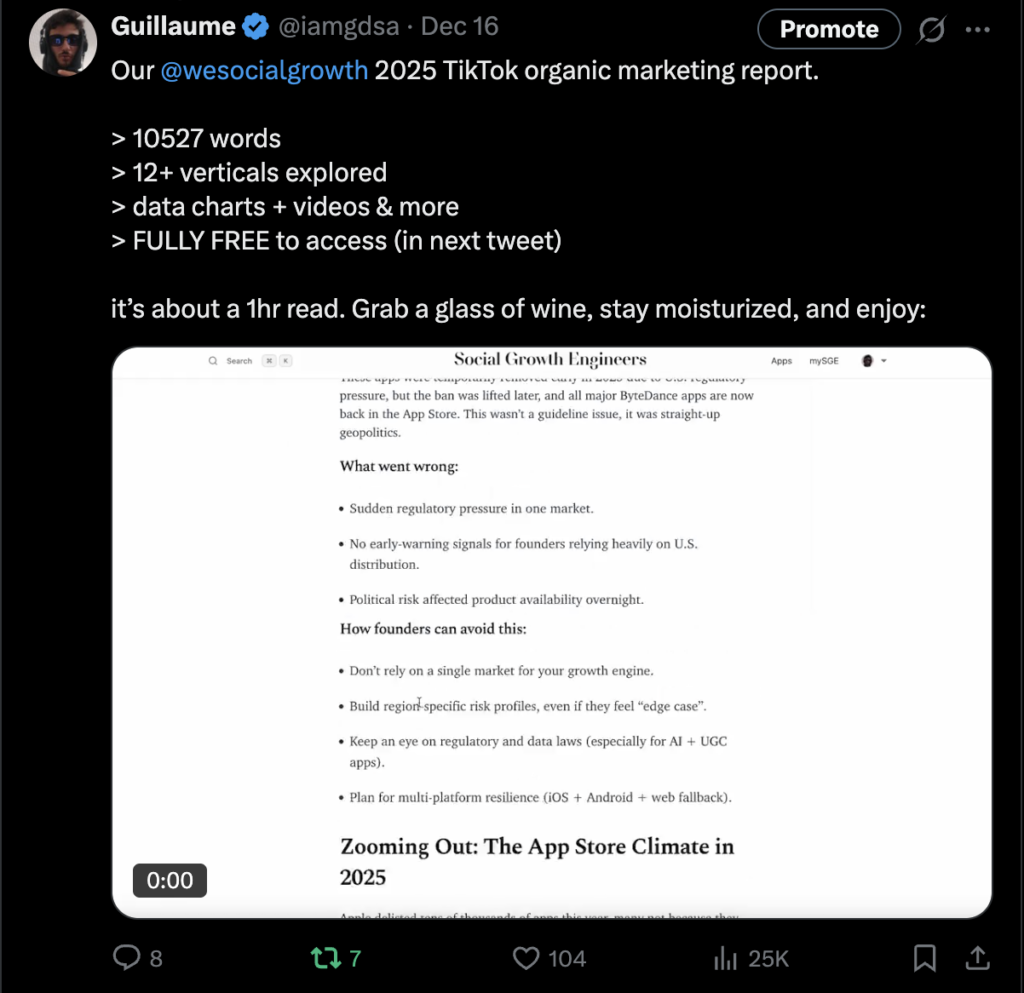Screen dimensions: 1024x993
Task: Click the Grok circle-slash icon
Action: click(931, 30)
